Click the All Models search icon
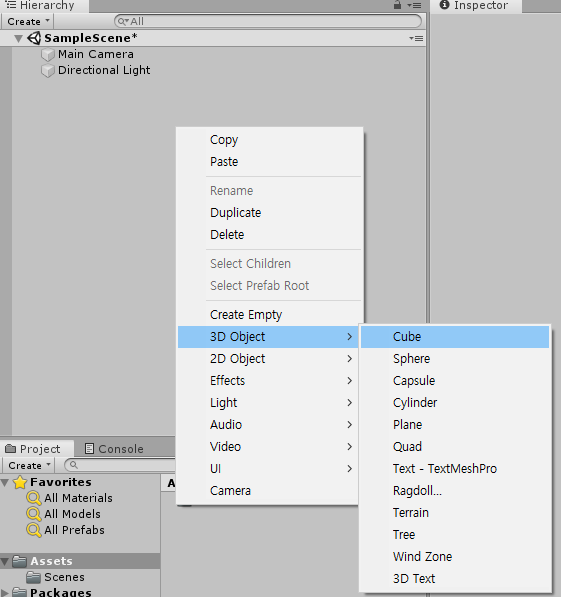The image size is (561, 597). click(34, 514)
